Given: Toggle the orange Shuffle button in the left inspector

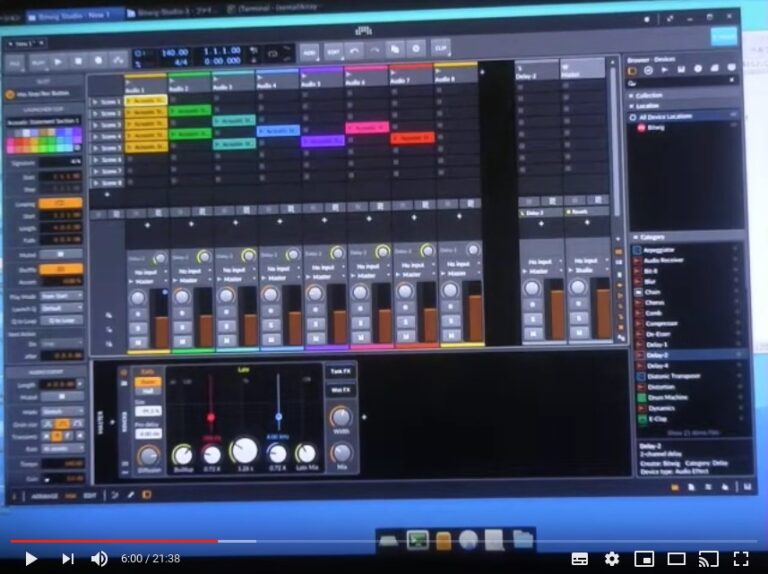Looking at the screenshot, I should click(61, 269).
